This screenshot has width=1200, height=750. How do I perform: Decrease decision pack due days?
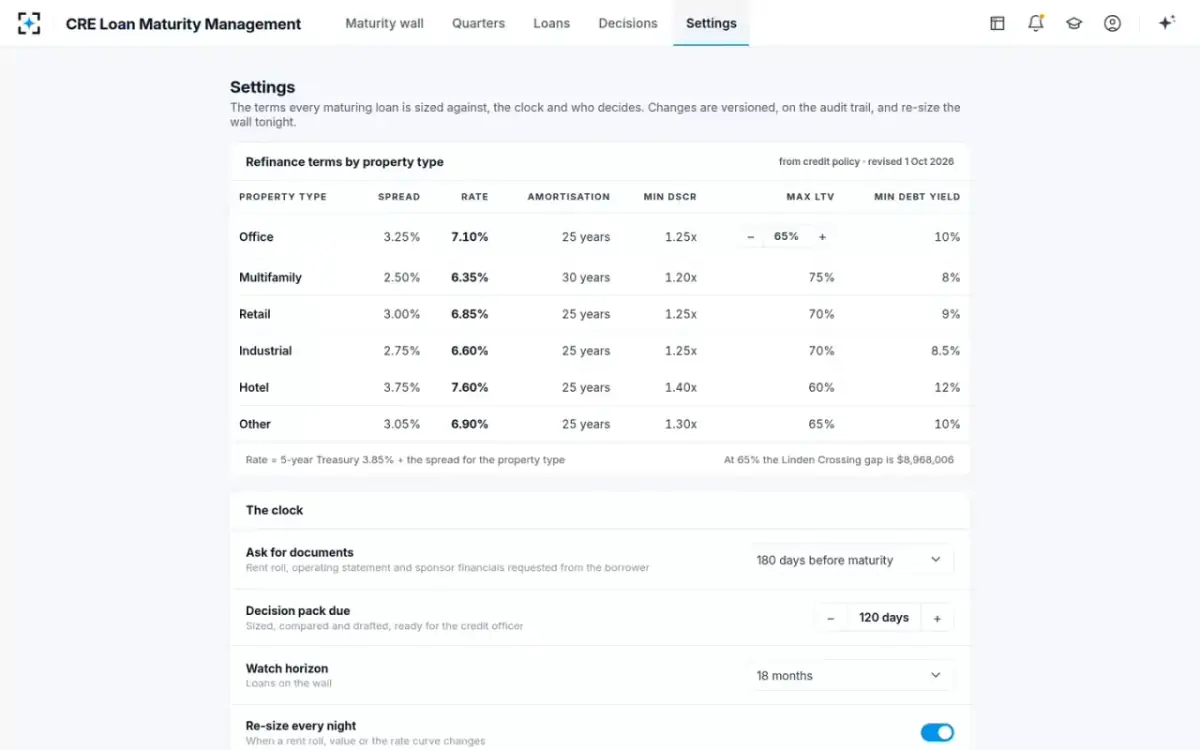830,618
